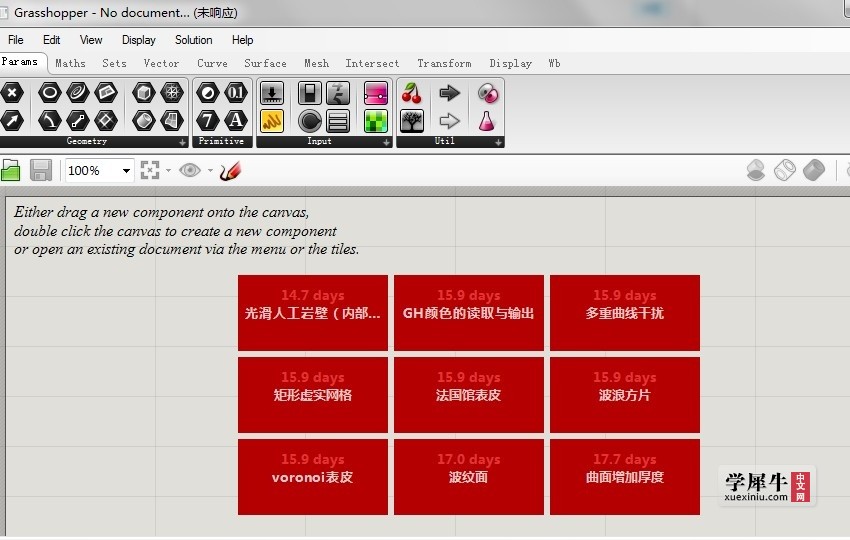Pick the green checkered swatch icon
The width and height of the screenshot is (850, 540).
376,121
